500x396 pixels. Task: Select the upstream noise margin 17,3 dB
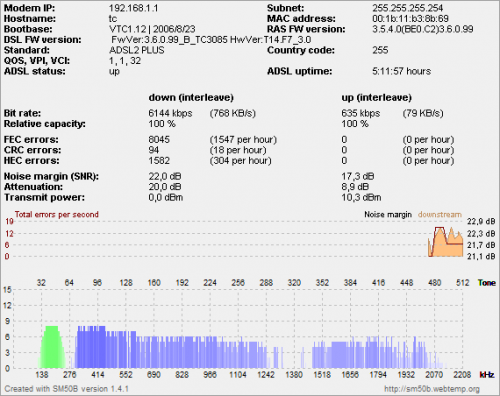coord(358,177)
